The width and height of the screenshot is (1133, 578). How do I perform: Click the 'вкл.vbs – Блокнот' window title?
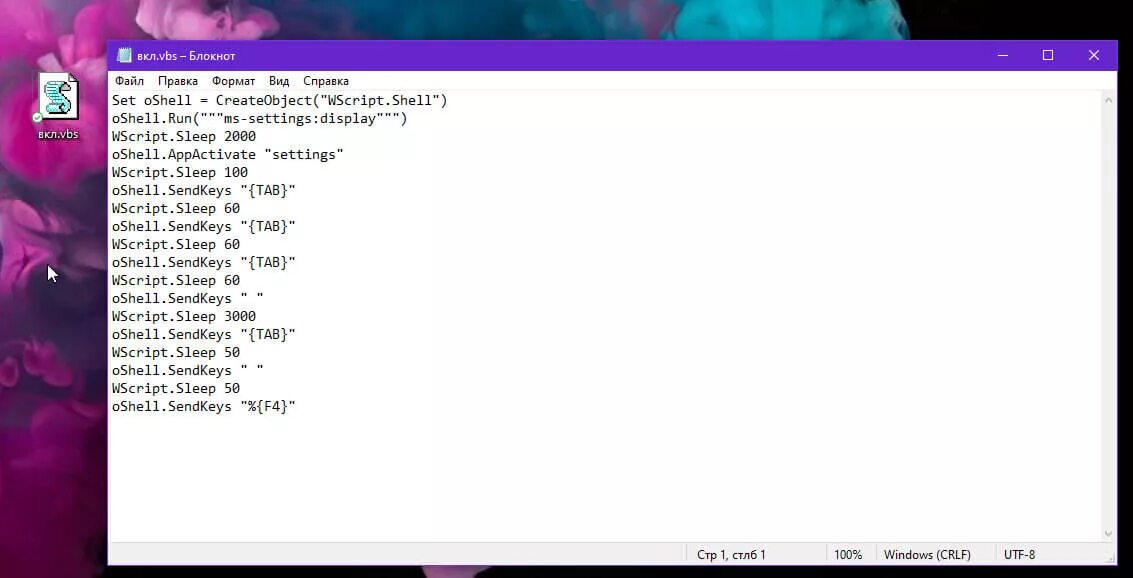pyautogui.click(x=186, y=56)
